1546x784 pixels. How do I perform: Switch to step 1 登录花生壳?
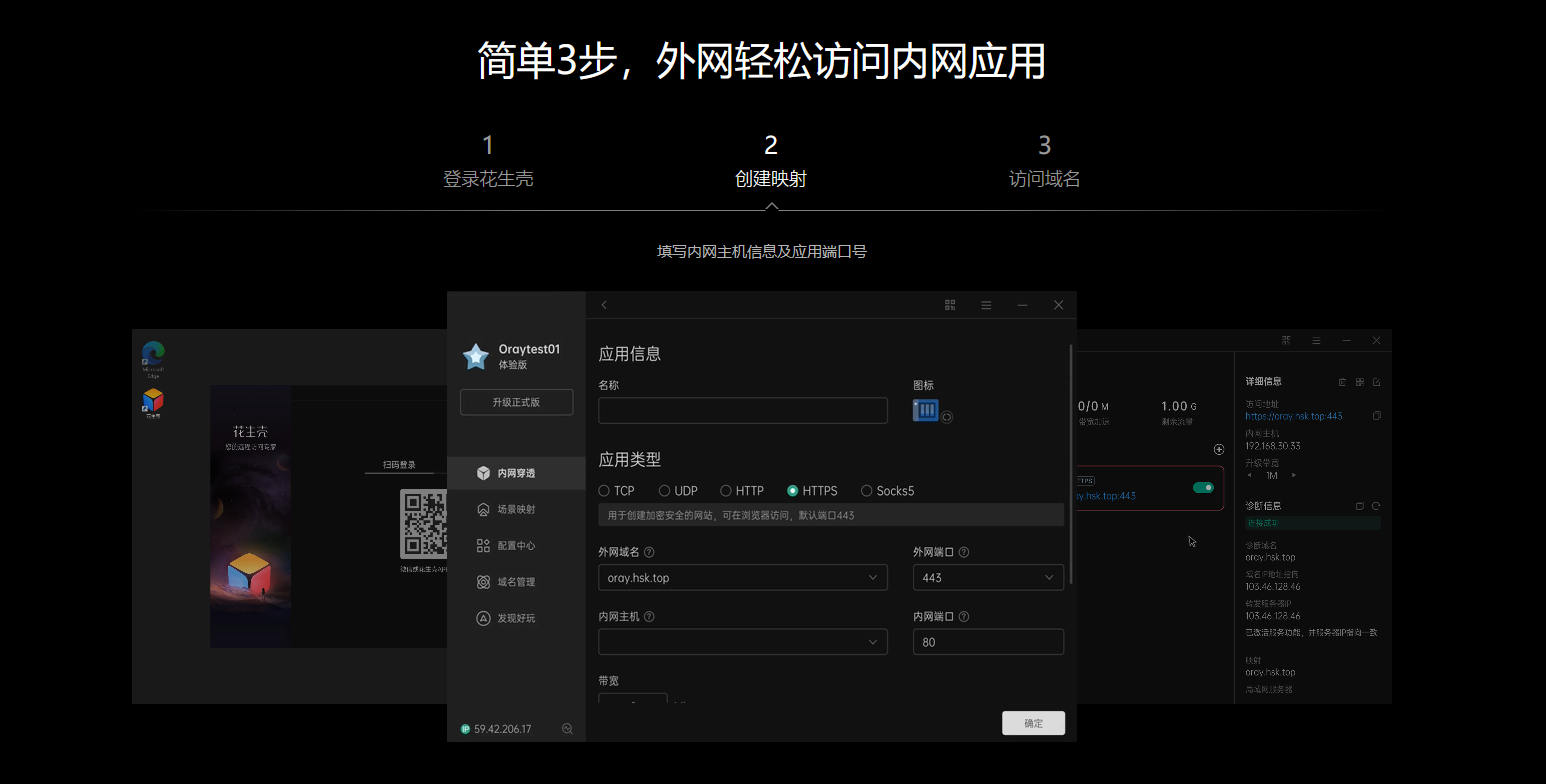click(x=488, y=162)
